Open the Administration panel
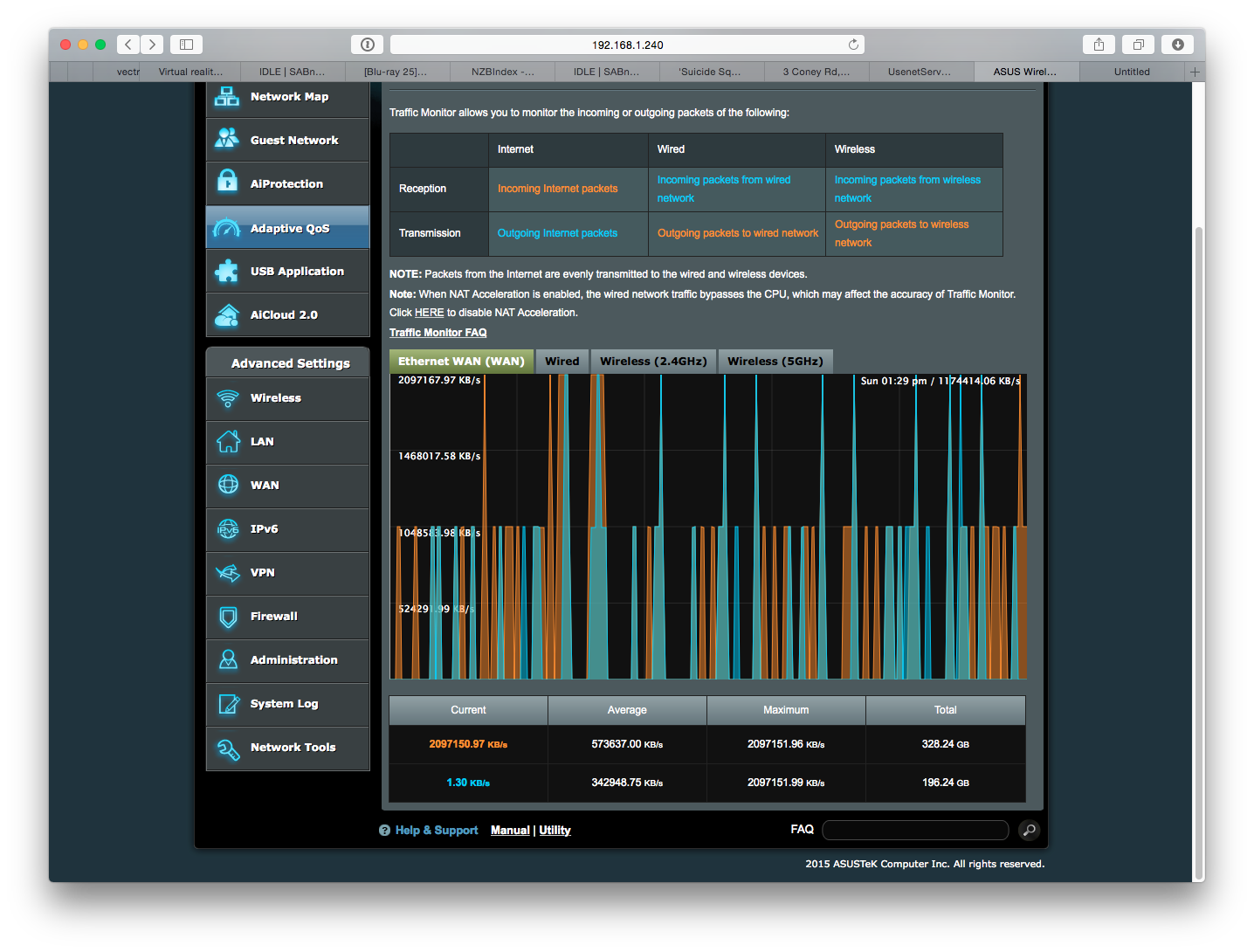1254x952 pixels. pos(293,660)
